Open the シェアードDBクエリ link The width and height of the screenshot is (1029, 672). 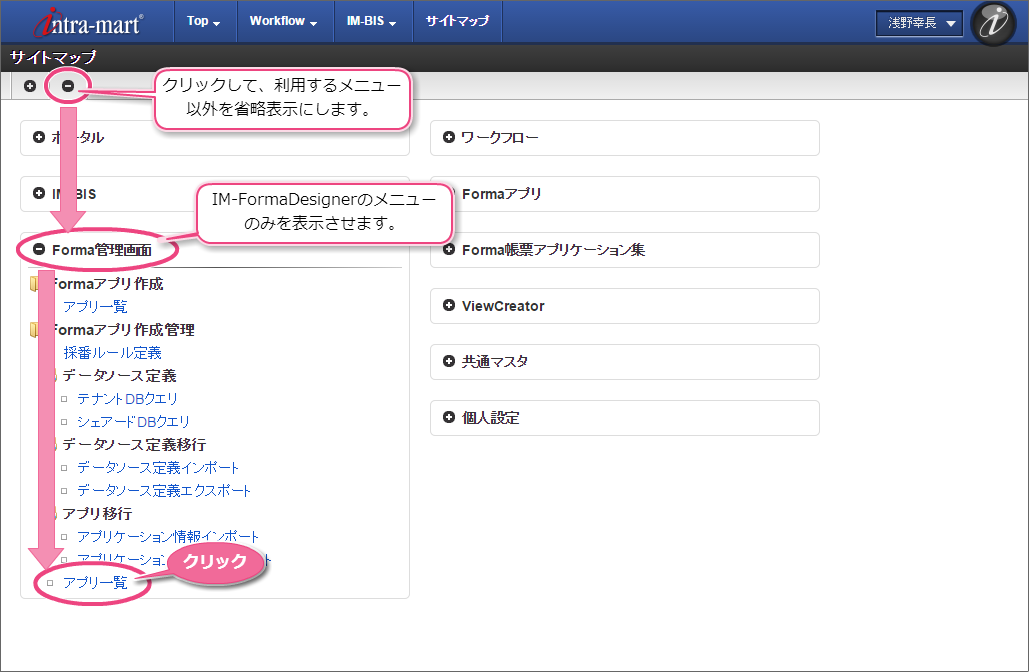tap(133, 422)
